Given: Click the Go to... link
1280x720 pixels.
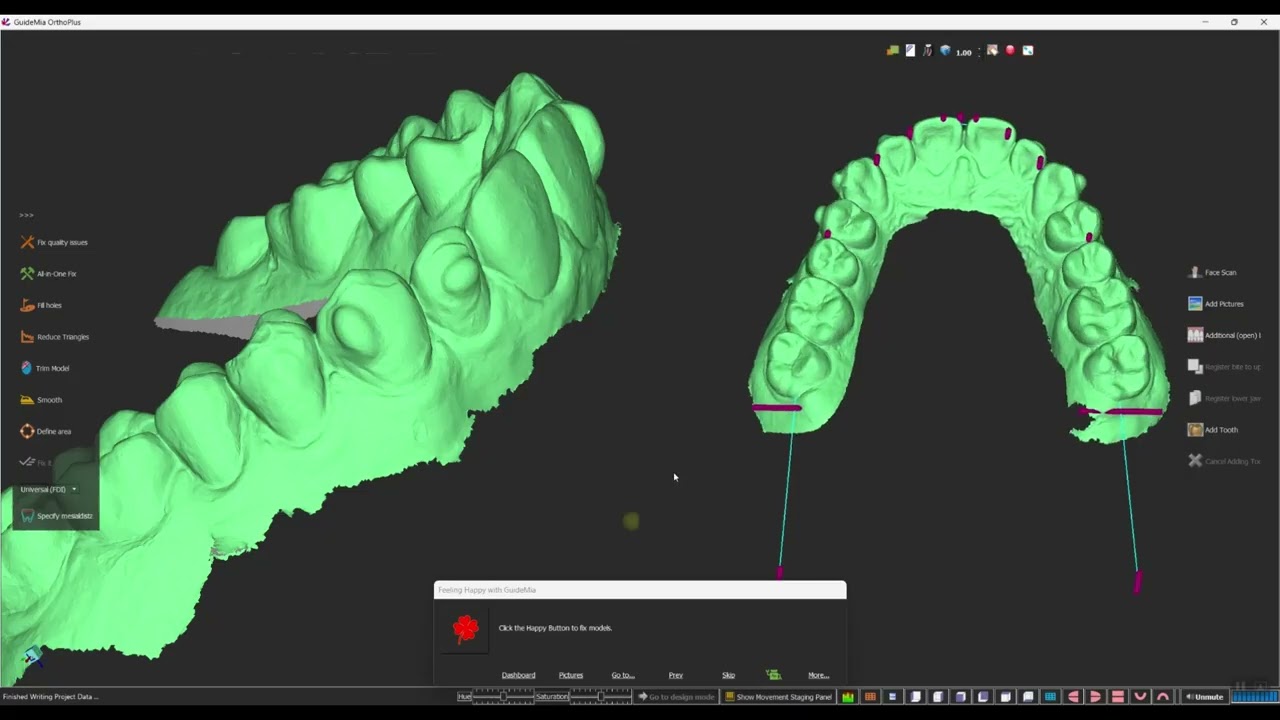Looking at the screenshot, I should click(x=623, y=675).
